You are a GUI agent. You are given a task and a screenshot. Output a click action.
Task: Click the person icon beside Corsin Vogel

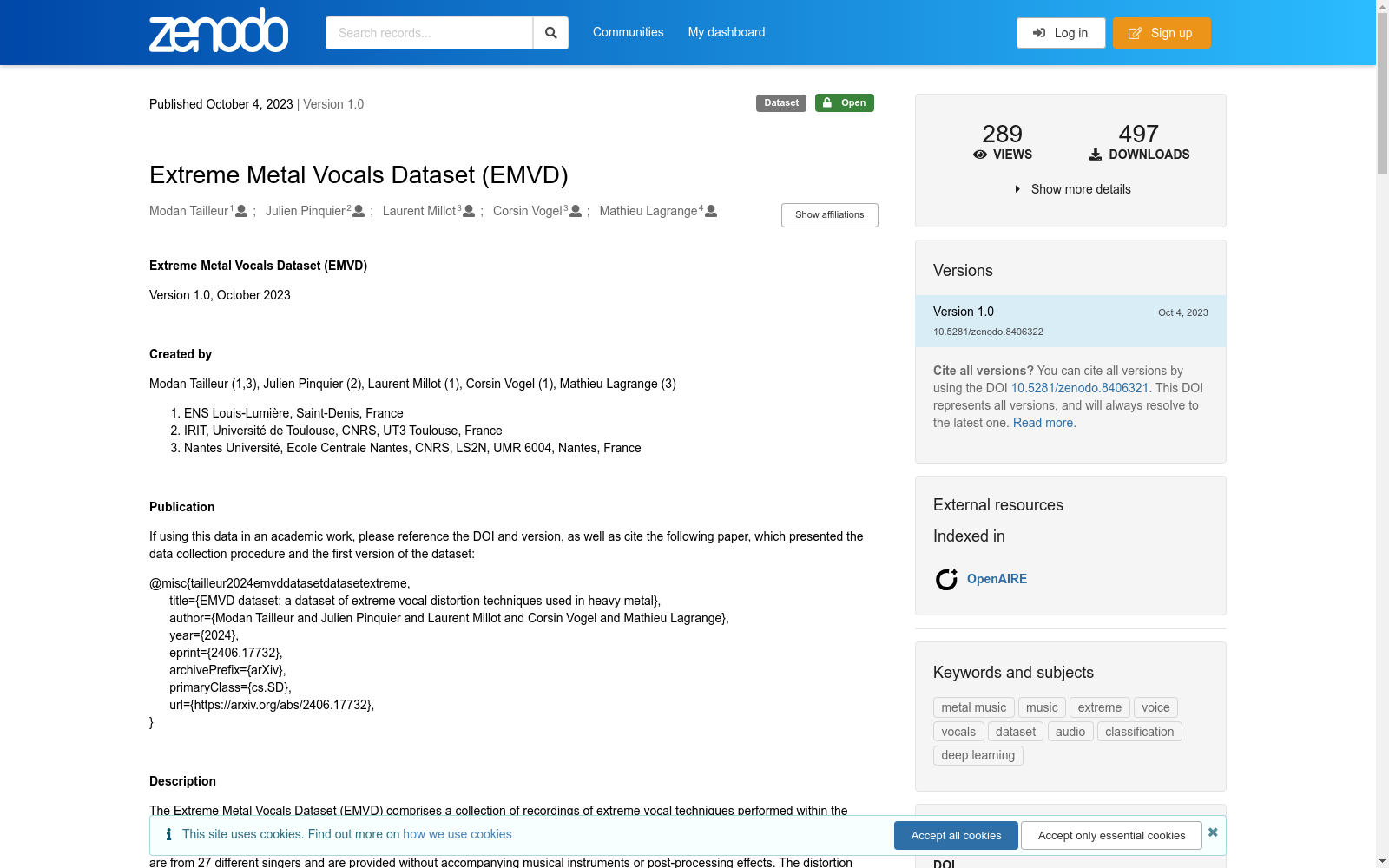click(576, 211)
